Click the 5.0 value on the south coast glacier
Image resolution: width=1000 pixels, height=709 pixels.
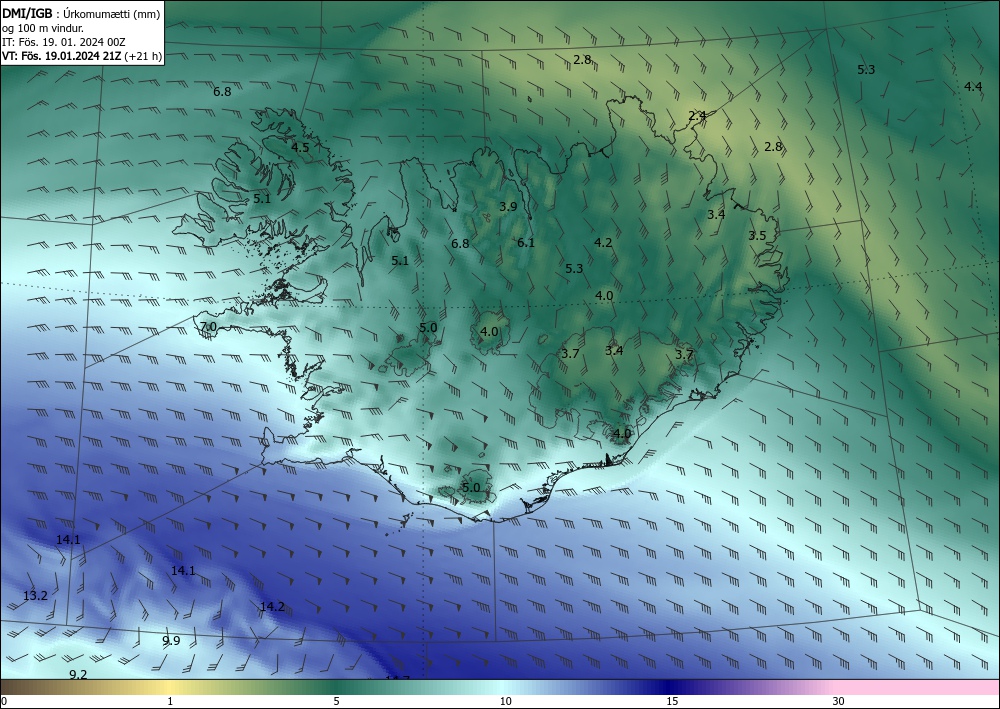(x=471, y=488)
